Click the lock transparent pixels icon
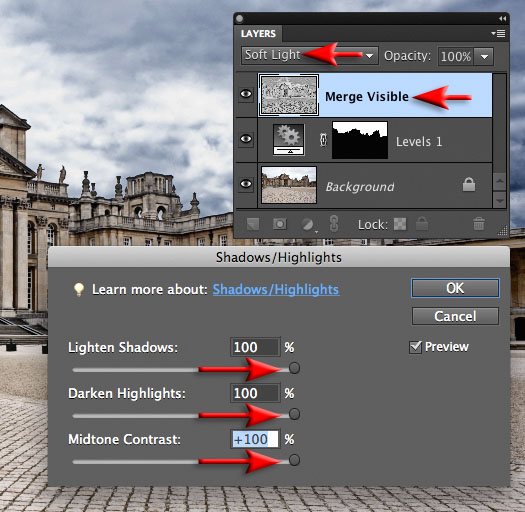 click(400, 224)
